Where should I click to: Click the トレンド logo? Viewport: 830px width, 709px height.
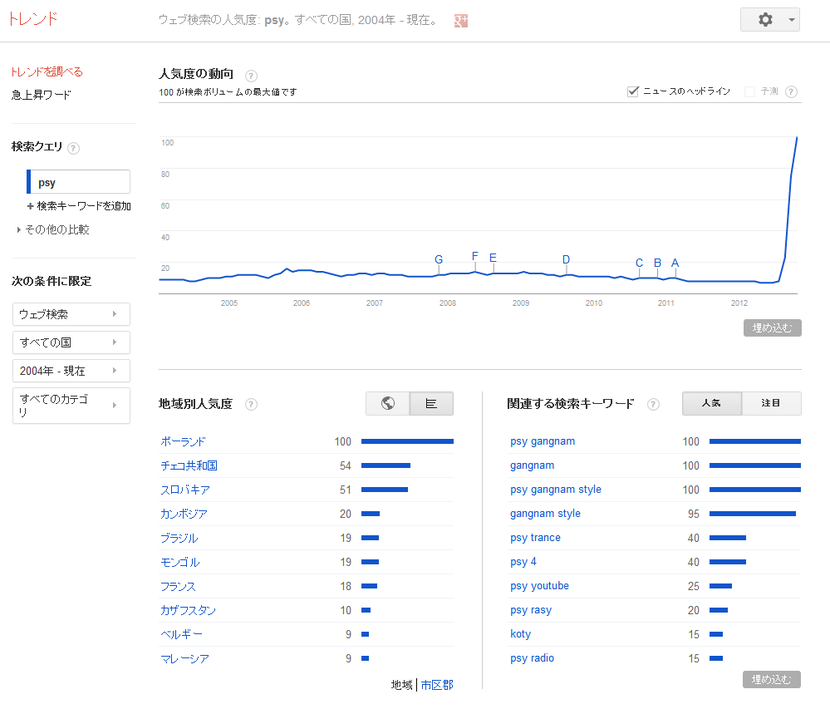[x=33, y=19]
